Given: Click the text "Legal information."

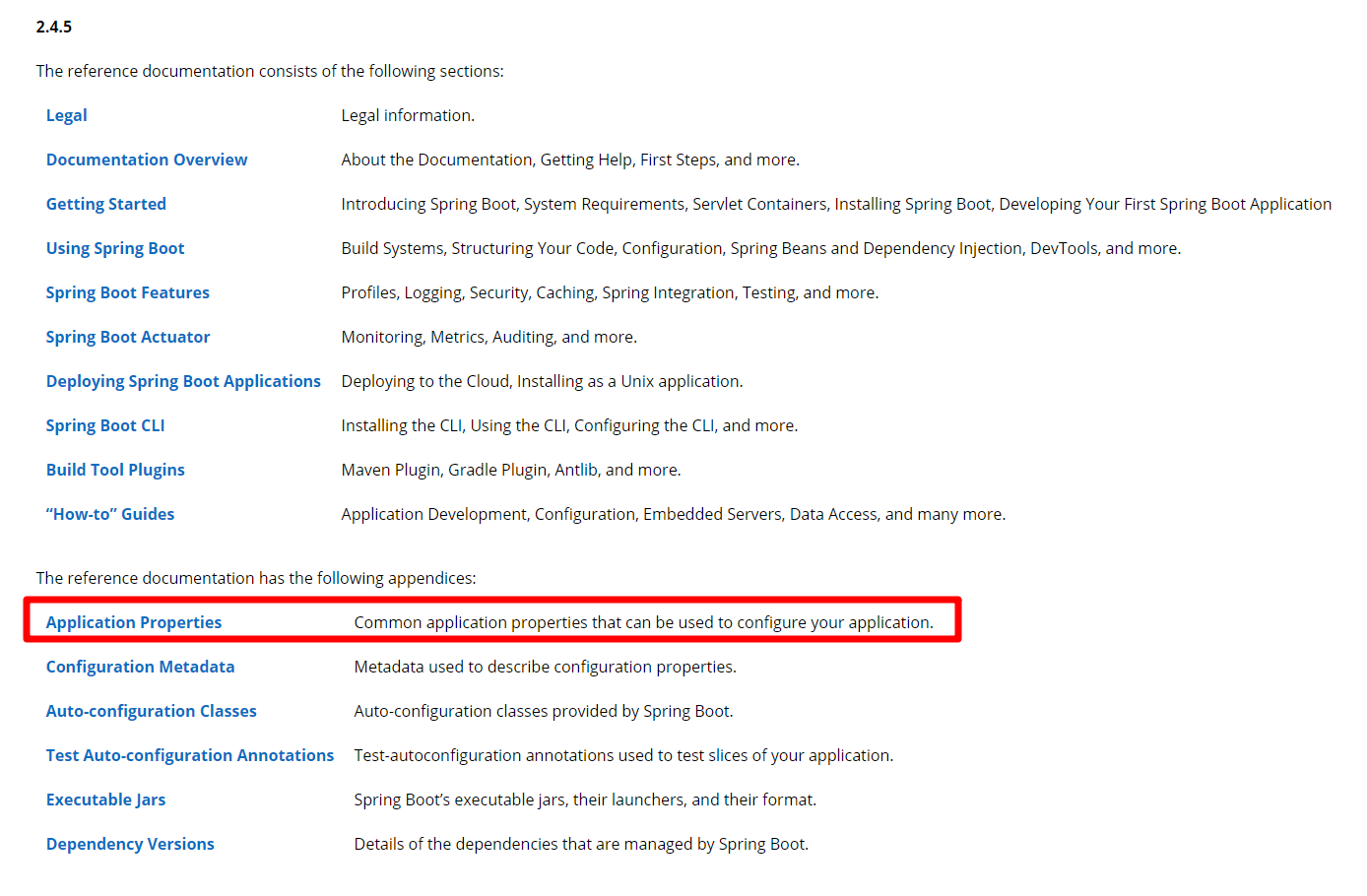Looking at the screenshot, I should pyautogui.click(x=408, y=115).
